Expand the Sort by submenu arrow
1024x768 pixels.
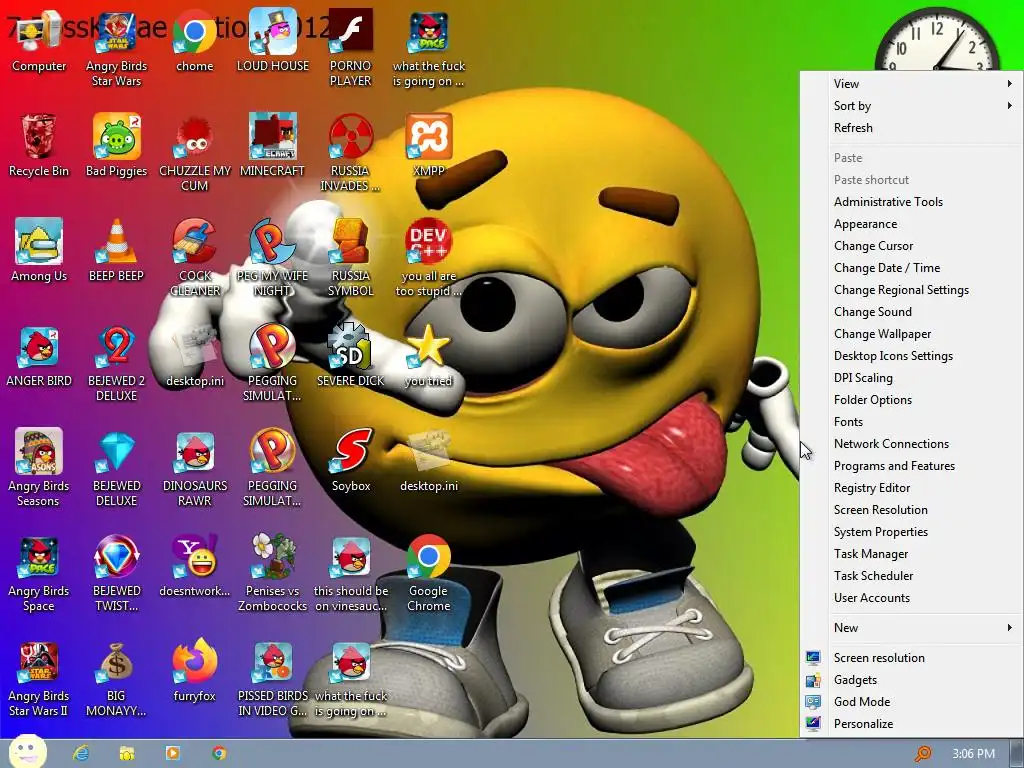pyautogui.click(x=1010, y=106)
